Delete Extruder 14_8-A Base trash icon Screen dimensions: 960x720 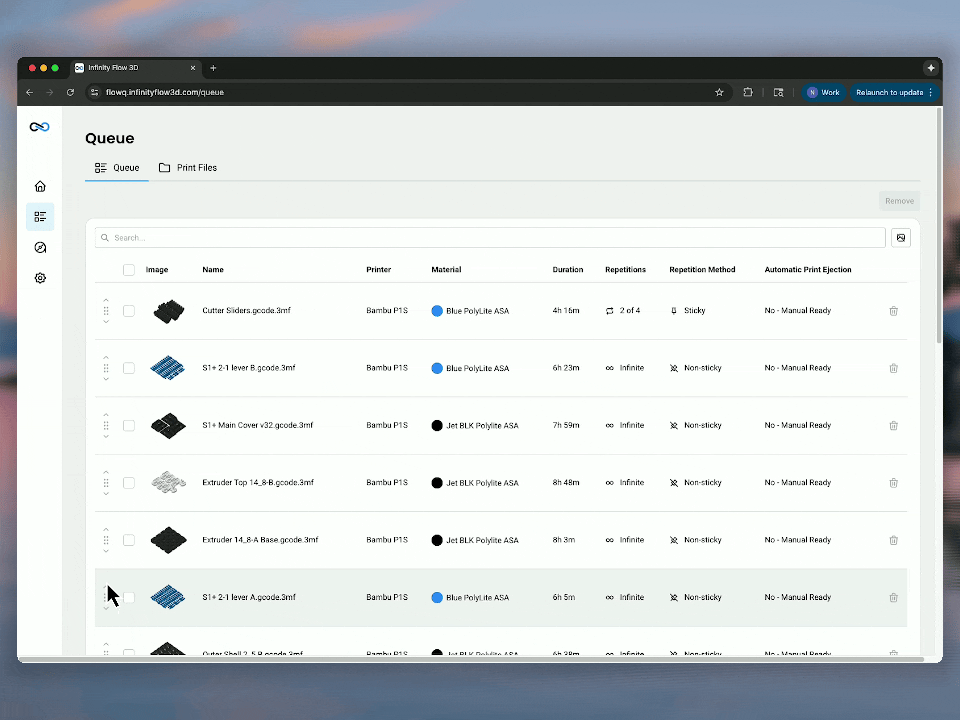pyautogui.click(x=893, y=540)
